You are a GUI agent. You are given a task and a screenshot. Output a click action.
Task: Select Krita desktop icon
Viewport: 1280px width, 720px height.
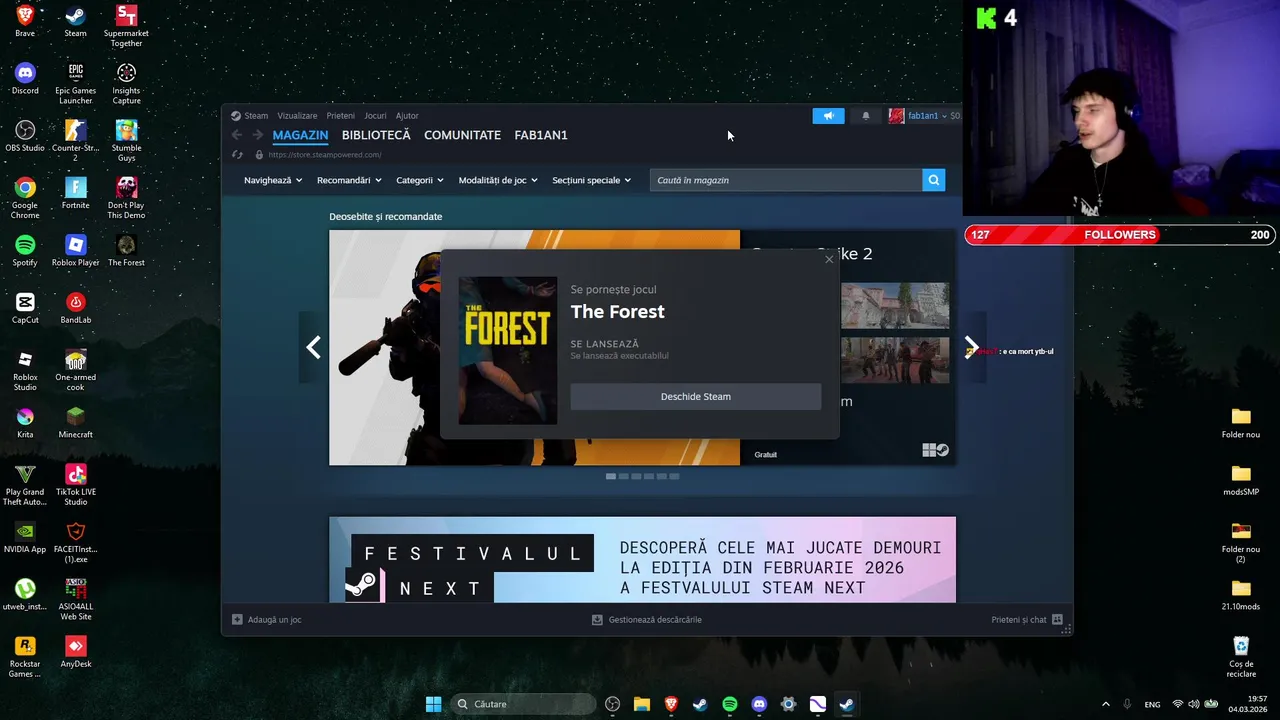click(25, 422)
